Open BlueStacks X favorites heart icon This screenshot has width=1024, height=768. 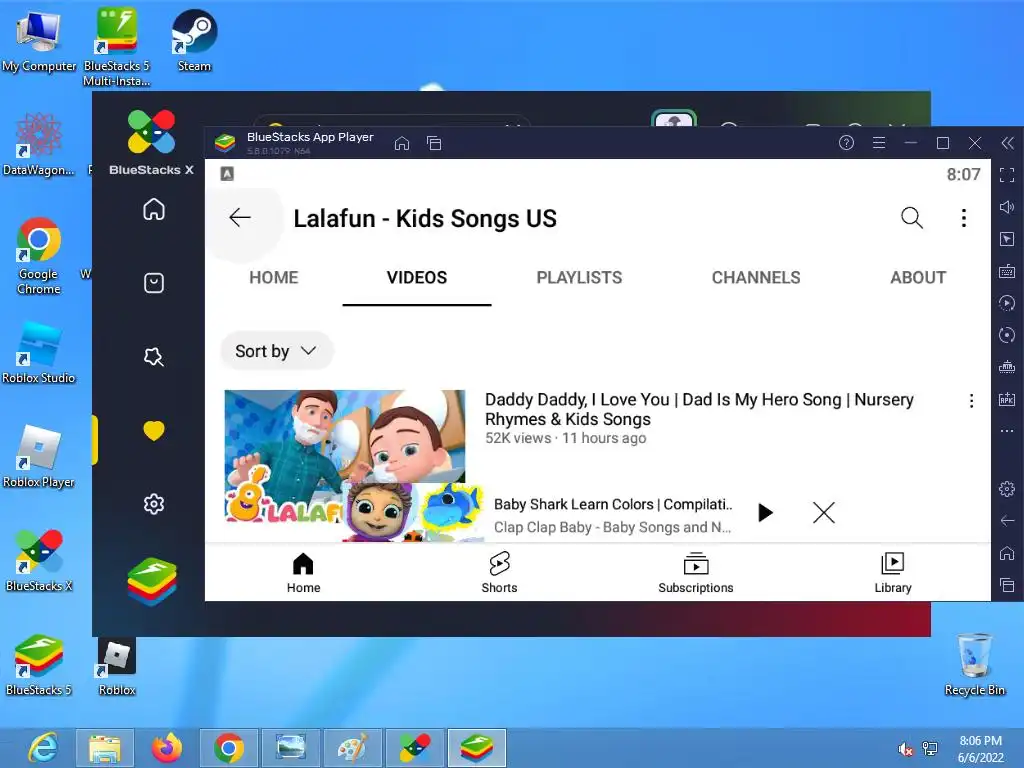[x=154, y=430]
